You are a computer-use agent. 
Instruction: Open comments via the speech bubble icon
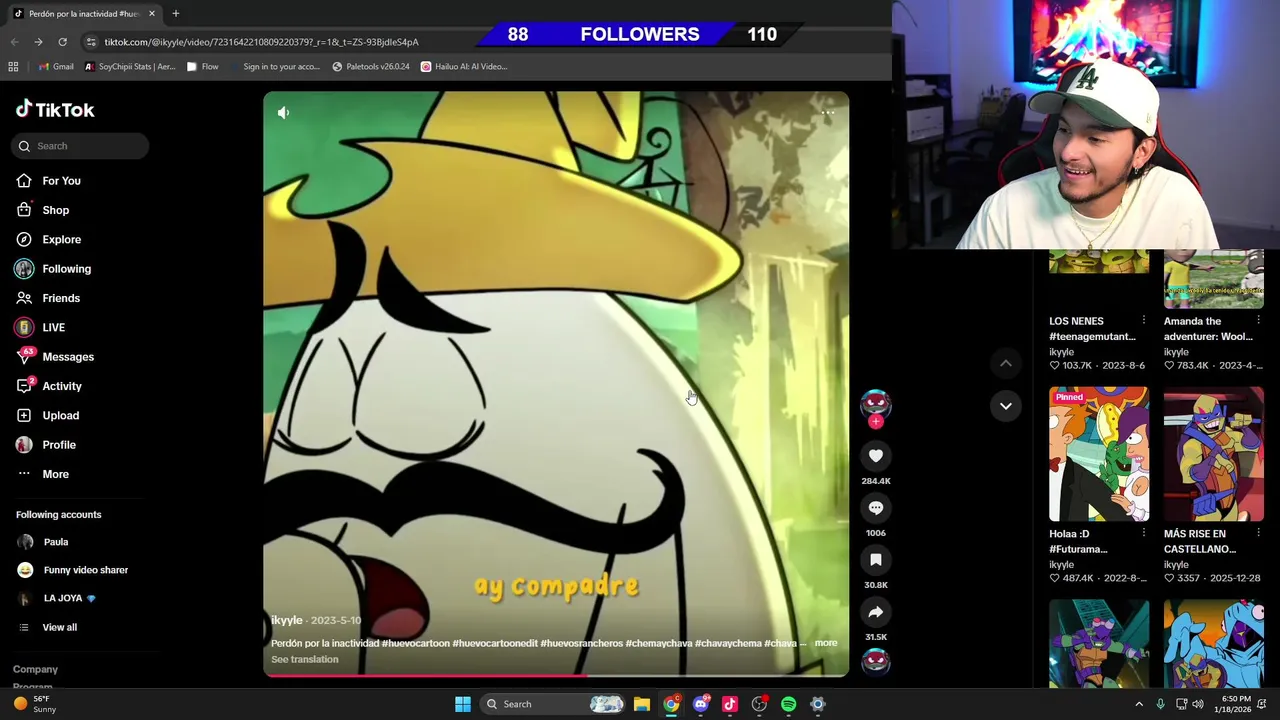coord(875,508)
